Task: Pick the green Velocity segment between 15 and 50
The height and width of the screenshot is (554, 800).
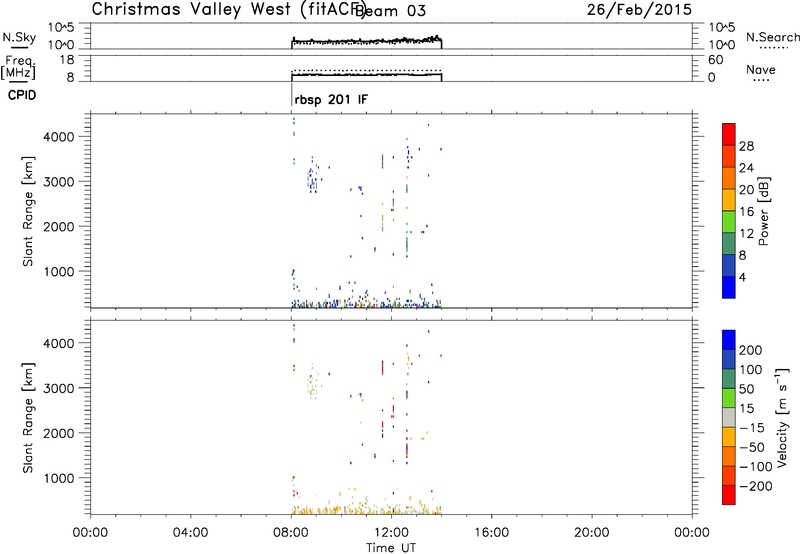Action: coord(729,398)
